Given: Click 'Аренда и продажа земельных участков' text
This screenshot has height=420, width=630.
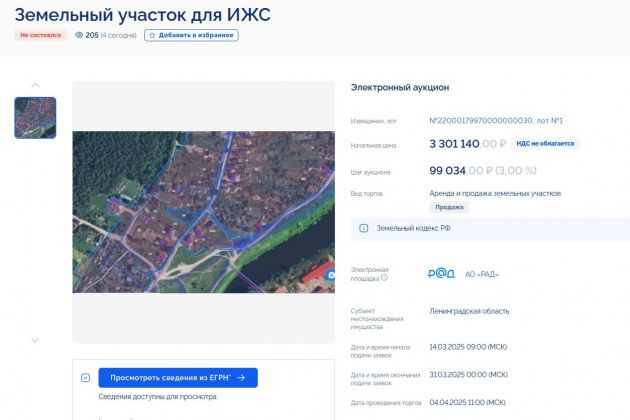Looking at the screenshot, I should 495,193.
